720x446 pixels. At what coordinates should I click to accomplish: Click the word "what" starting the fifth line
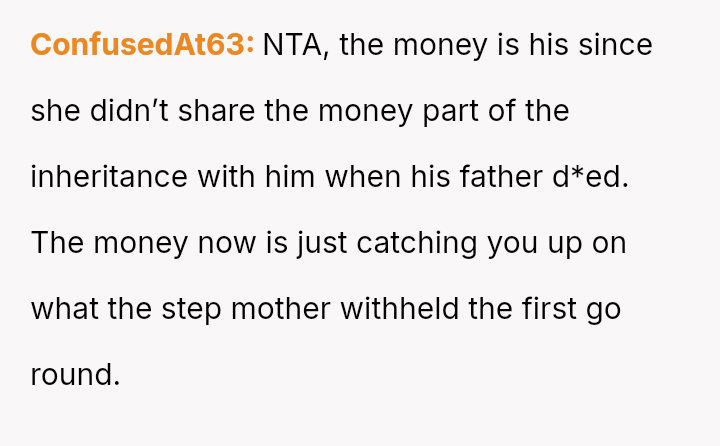click(65, 309)
